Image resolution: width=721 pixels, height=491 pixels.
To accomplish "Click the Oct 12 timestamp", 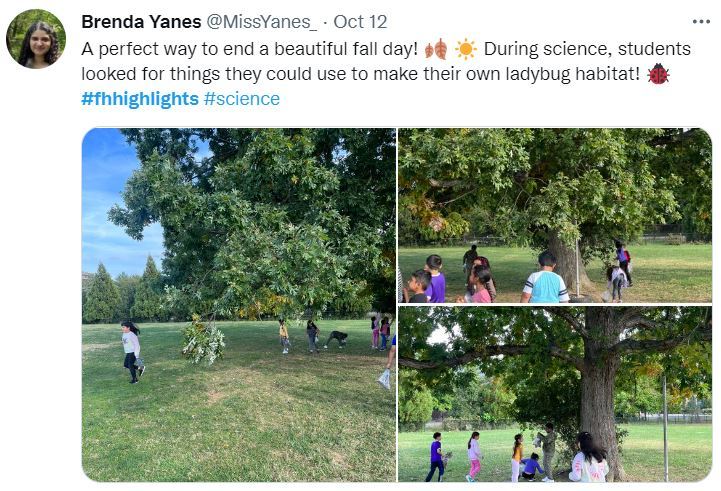I will (x=360, y=22).
